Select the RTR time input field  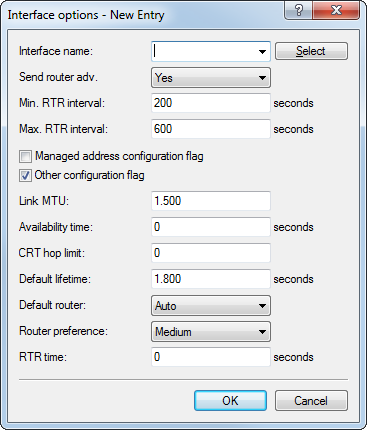click(211, 357)
